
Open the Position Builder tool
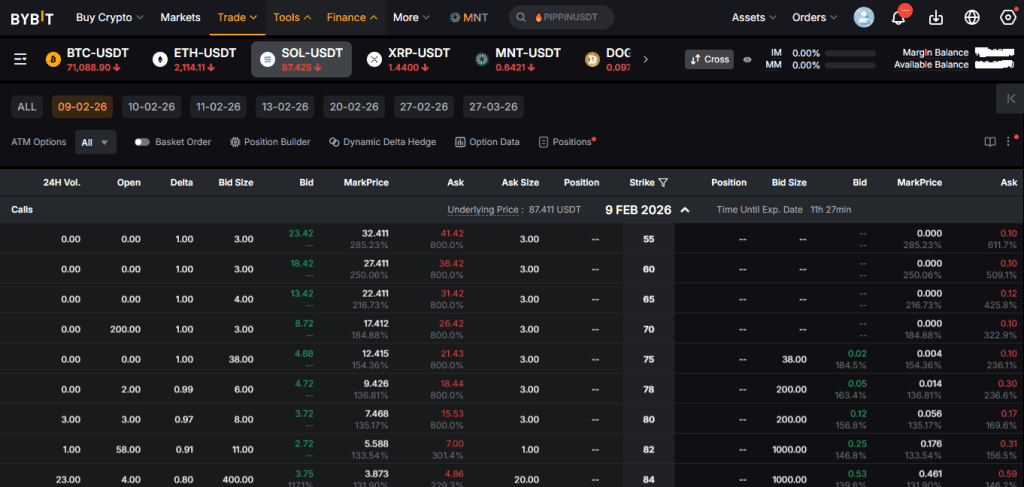tap(270, 142)
